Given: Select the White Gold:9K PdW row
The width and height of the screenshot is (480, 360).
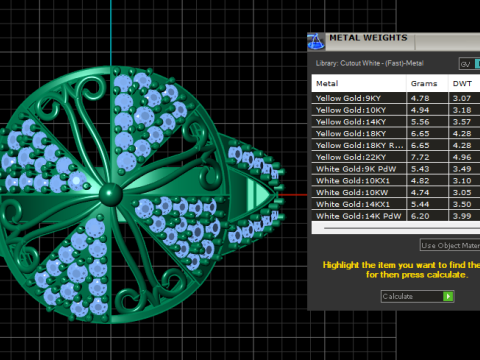Looking at the screenshot, I should point(396,169).
